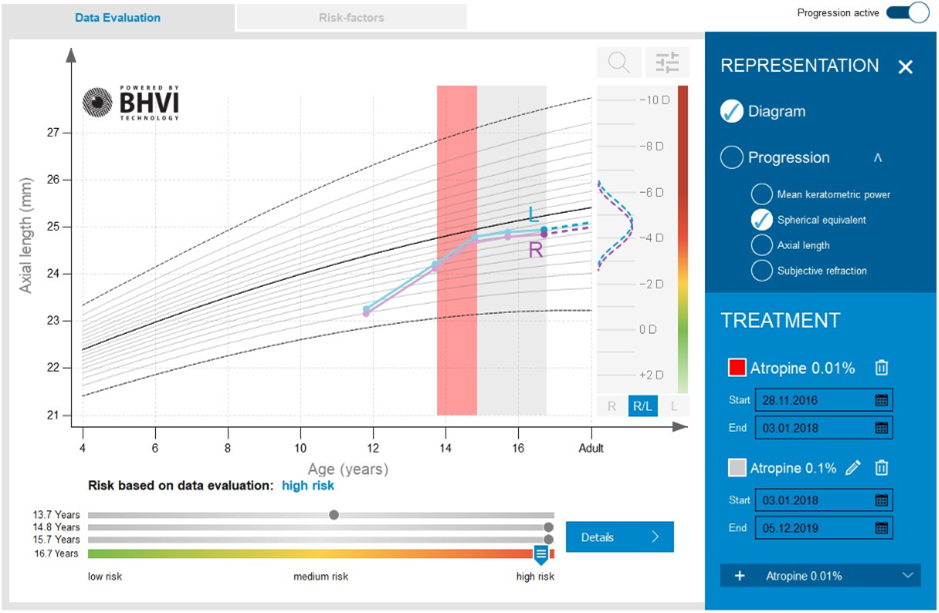Delete the Atropine 0.1% treatment
The image size is (939, 613).
click(881, 468)
